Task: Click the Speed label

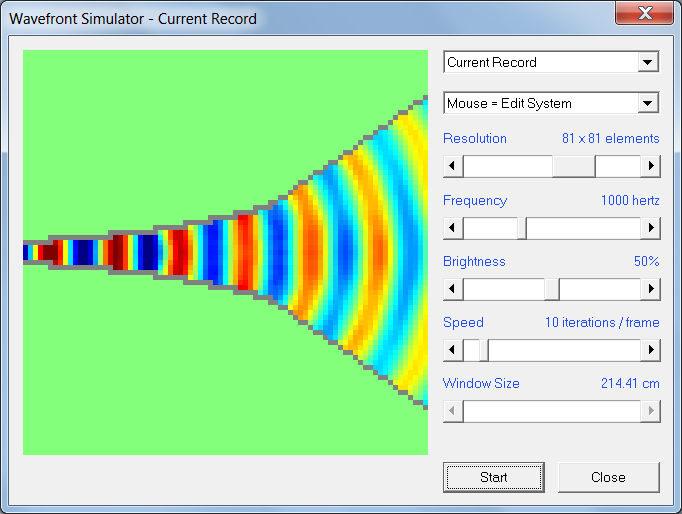Action: 463,323
